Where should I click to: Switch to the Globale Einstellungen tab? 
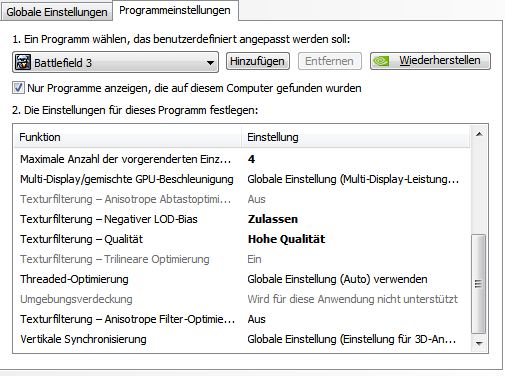57,12
